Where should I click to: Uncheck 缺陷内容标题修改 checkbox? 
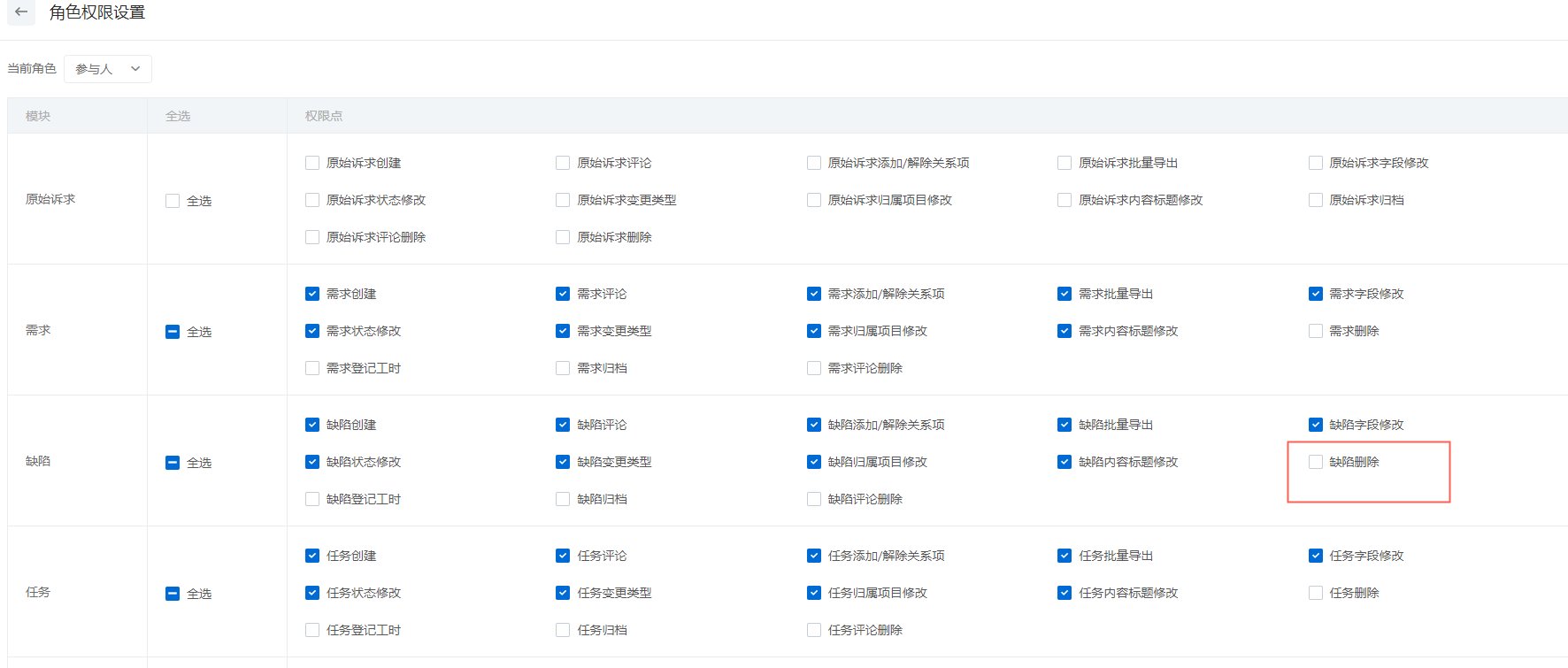pyautogui.click(x=1065, y=462)
